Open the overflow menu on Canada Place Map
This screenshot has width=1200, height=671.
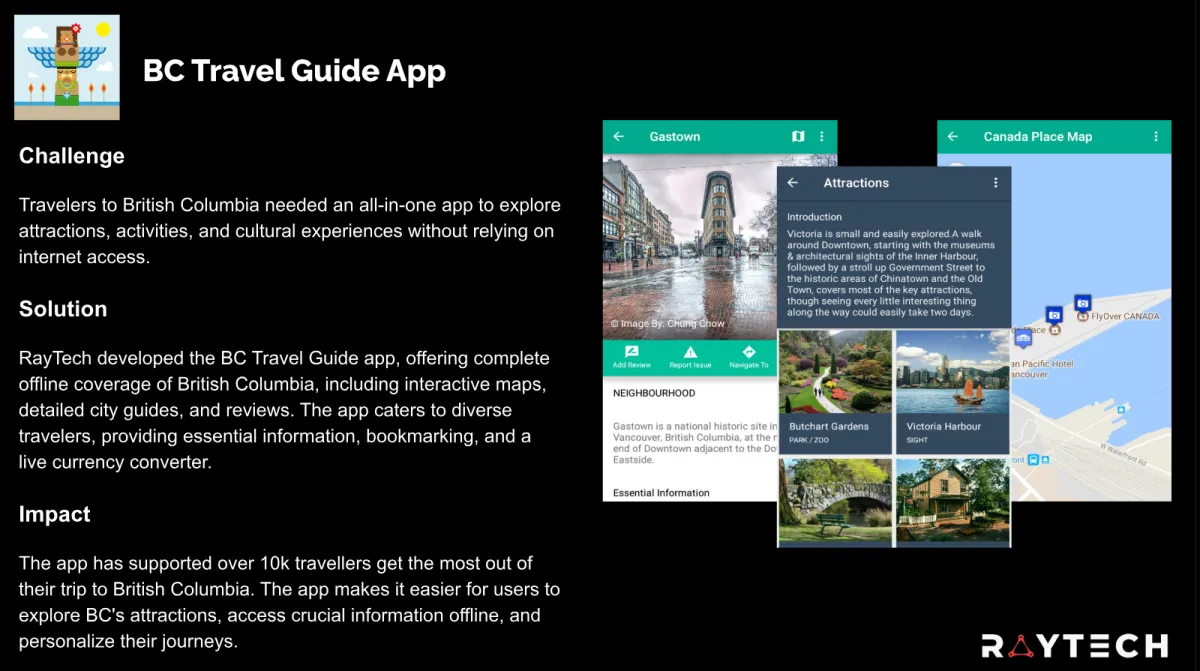click(x=1156, y=137)
